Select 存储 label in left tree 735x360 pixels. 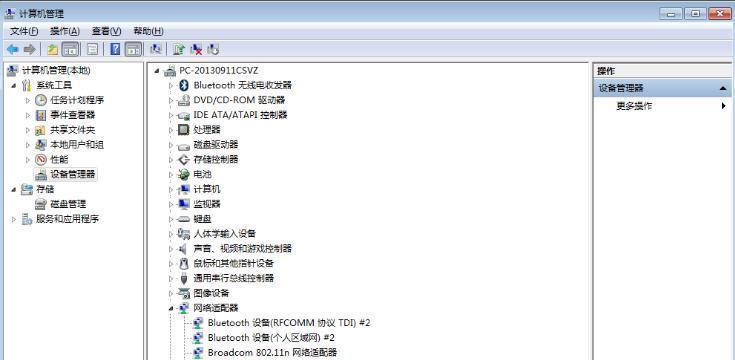click(x=45, y=189)
